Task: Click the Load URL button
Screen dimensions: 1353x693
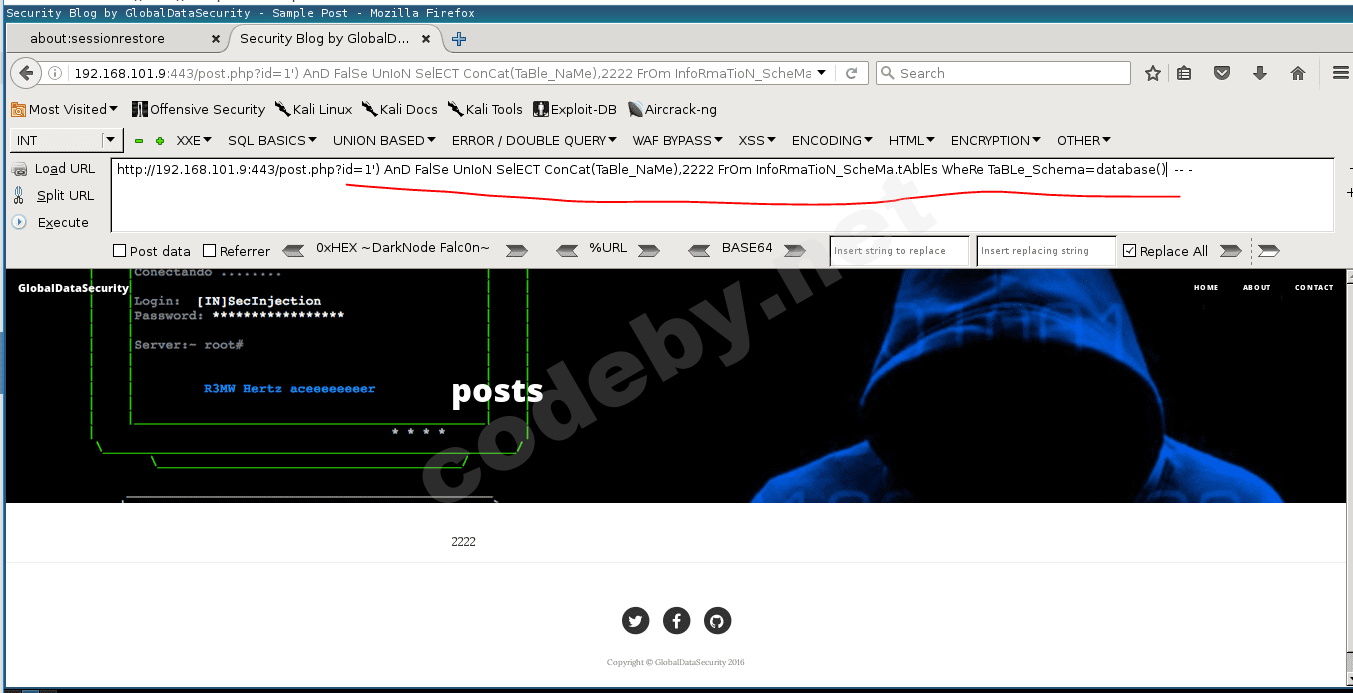Action: click(54, 169)
